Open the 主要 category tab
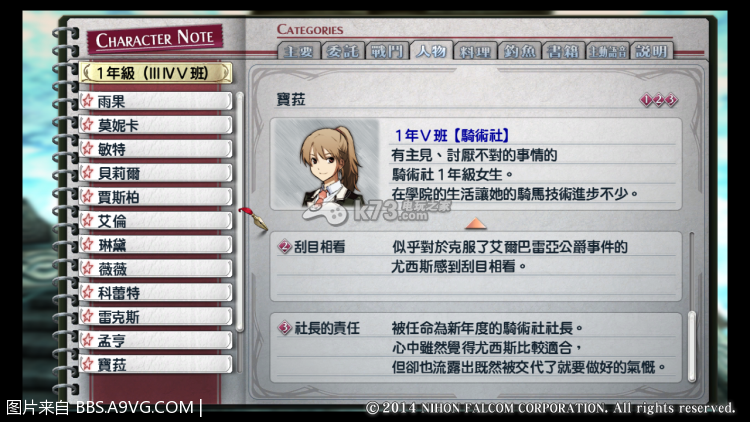The width and height of the screenshot is (750, 422). pyautogui.click(x=298, y=51)
